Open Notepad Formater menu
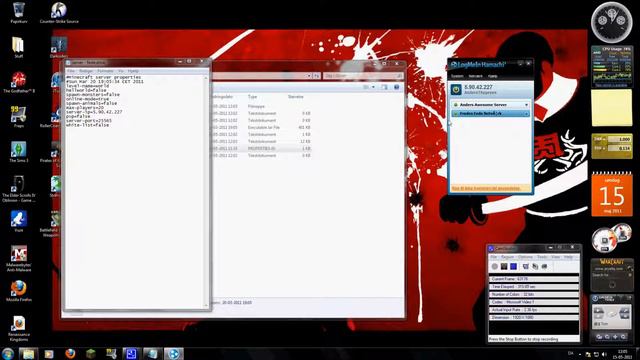Viewport: 640px width, 360px height. [105, 71]
